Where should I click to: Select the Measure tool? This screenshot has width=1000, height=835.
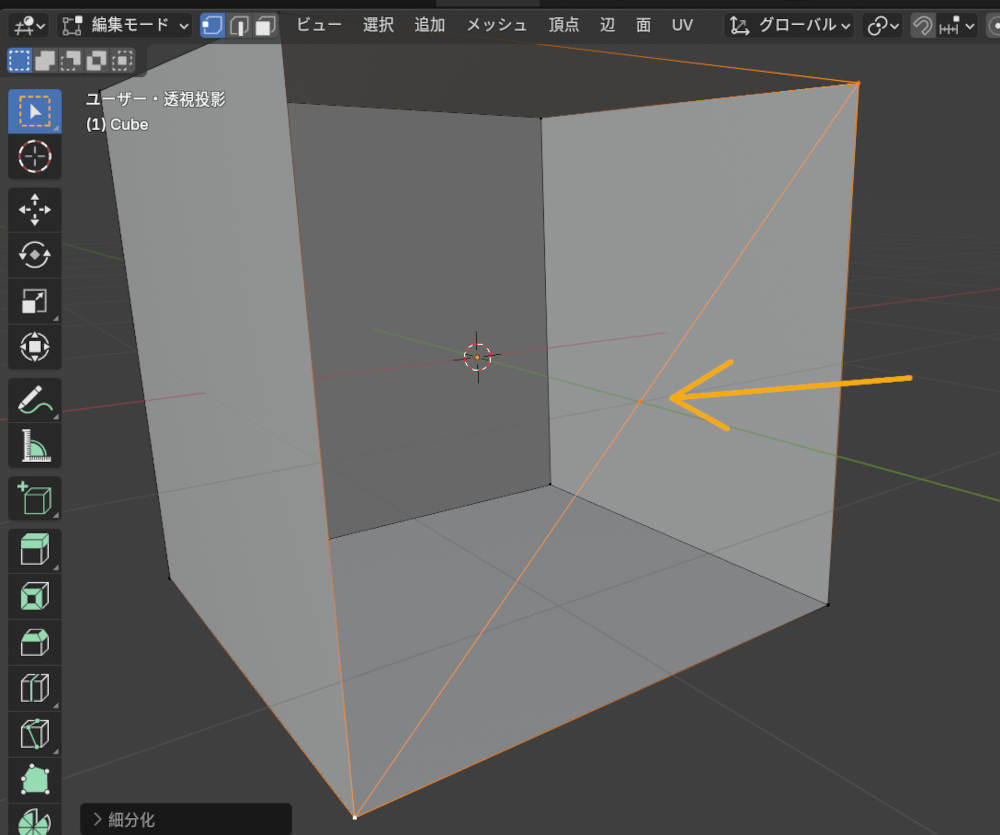[x=35, y=446]
